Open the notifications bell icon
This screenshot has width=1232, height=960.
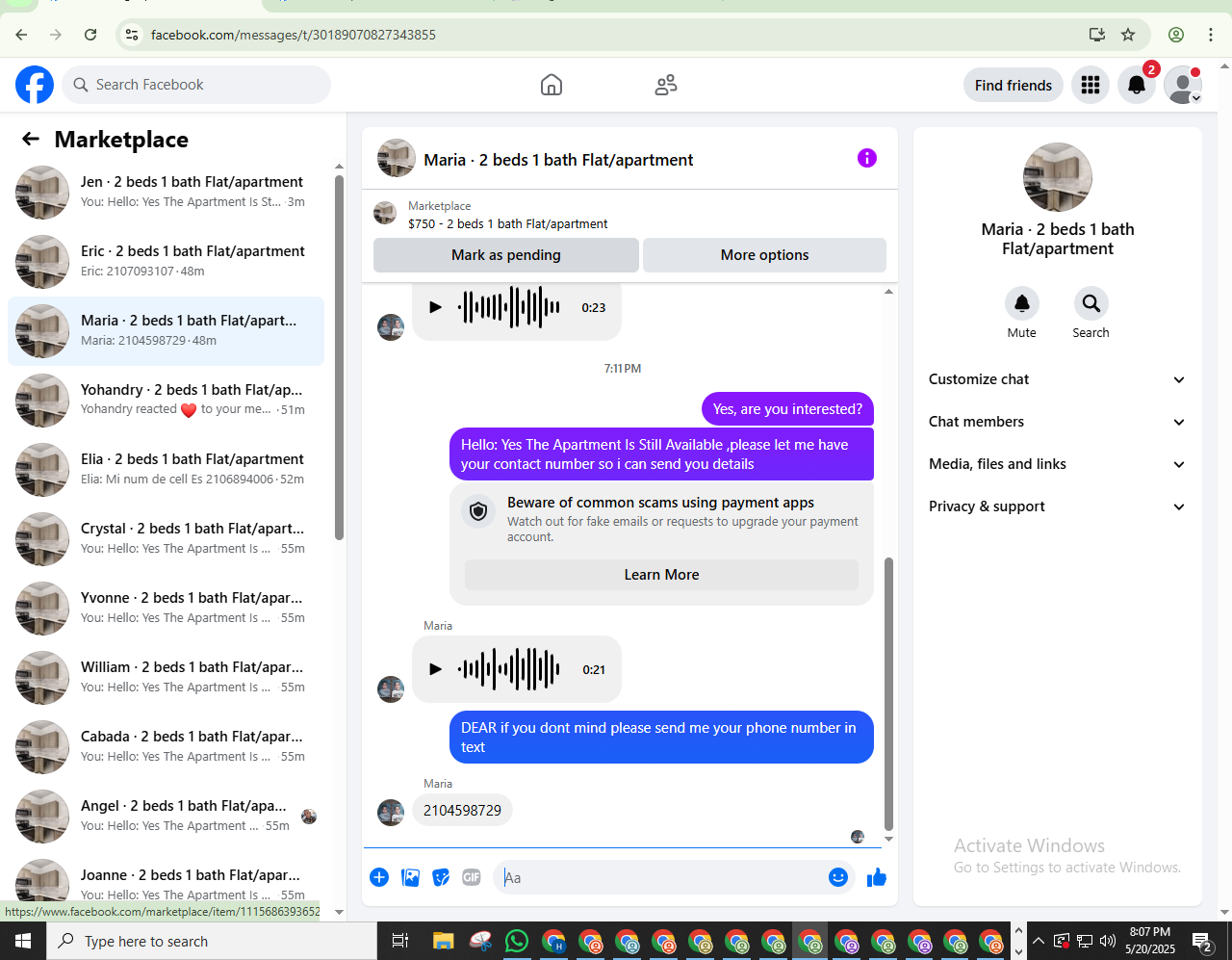coord(1137,85)
